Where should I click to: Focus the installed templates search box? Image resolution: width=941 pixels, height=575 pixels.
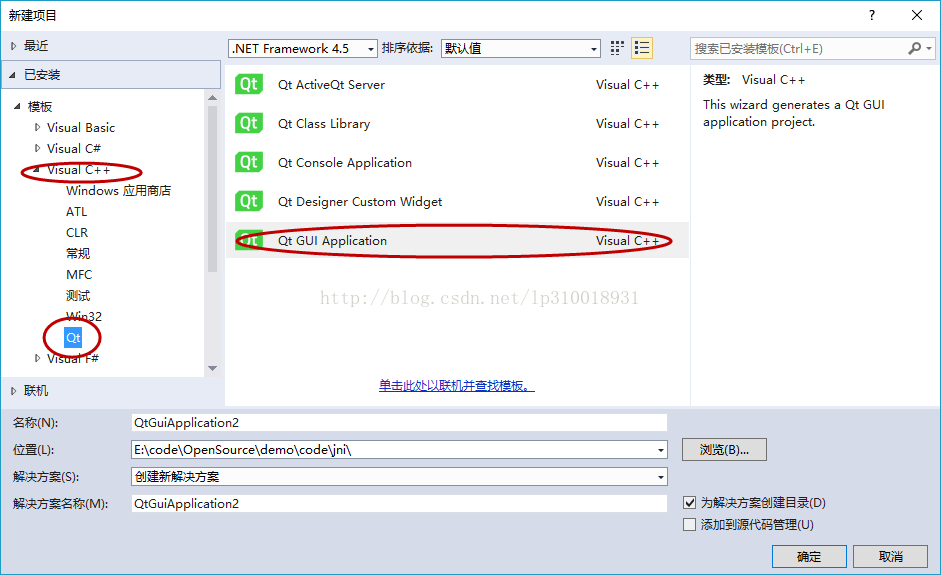(798, 49)
